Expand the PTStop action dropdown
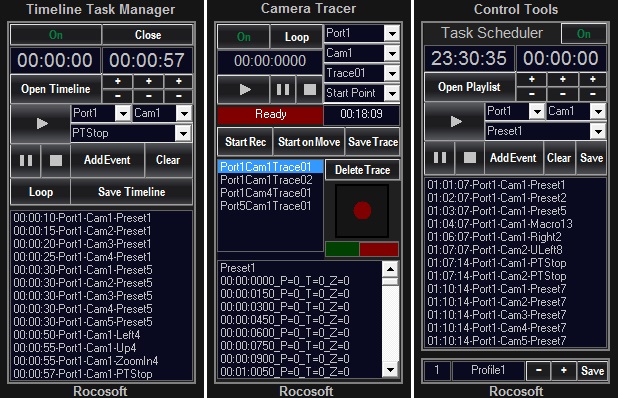 point(183,133)
